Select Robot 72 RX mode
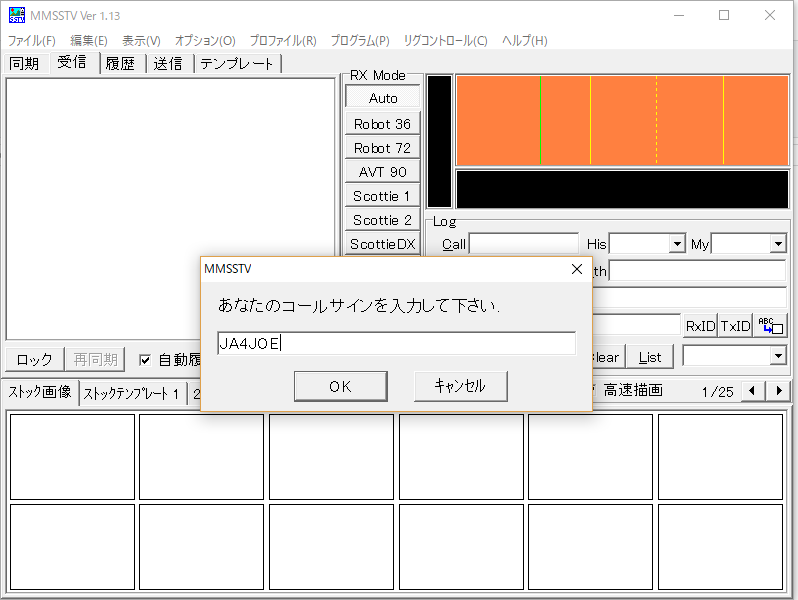This screenshot has width=798, height=600. click(383, 148)
